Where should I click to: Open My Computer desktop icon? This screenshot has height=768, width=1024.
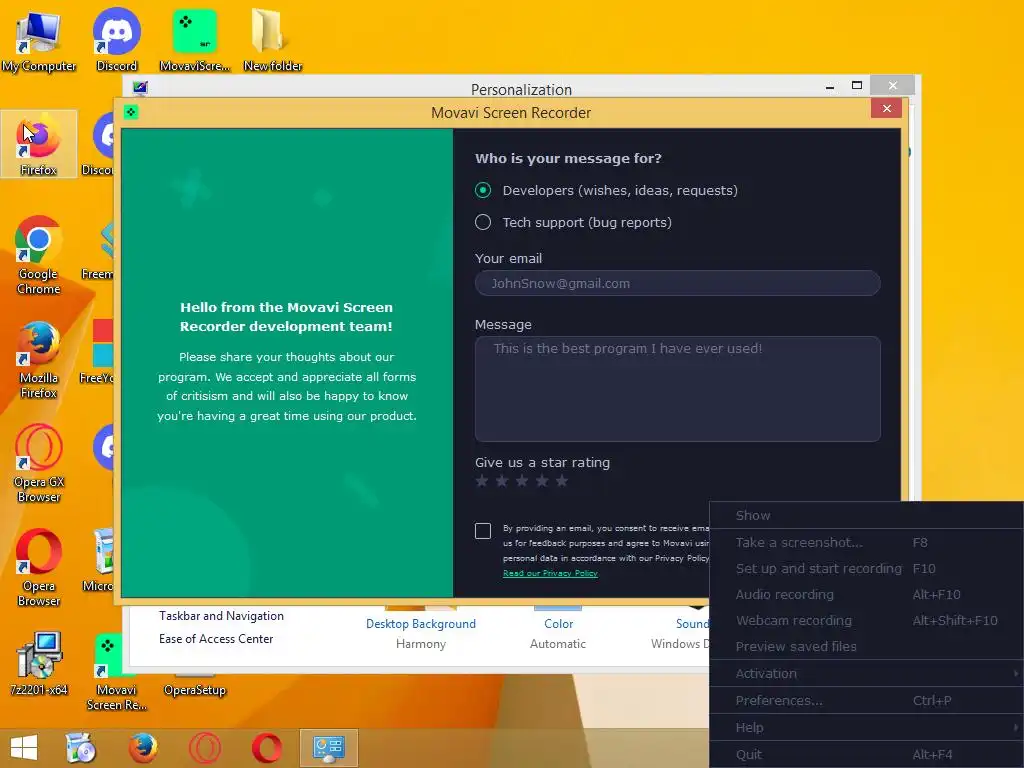click(39, 40)
